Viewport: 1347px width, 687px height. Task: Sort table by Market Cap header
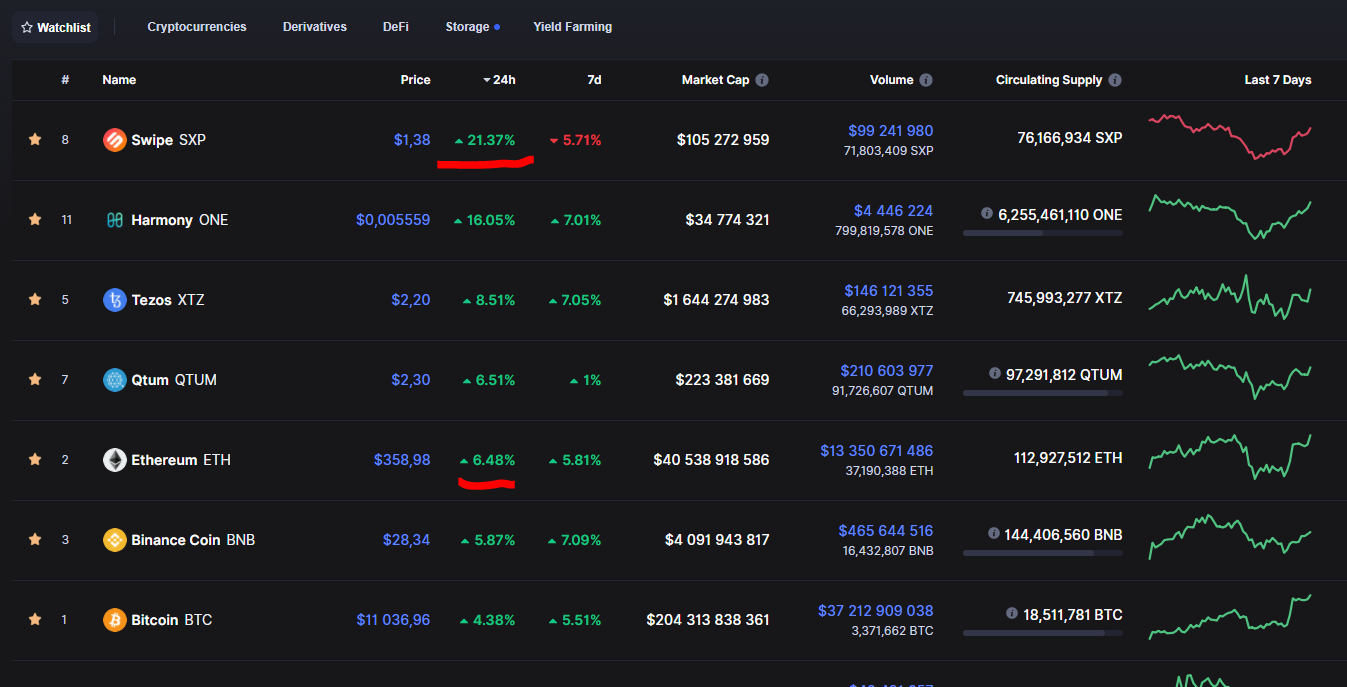[x=715, y=80]
